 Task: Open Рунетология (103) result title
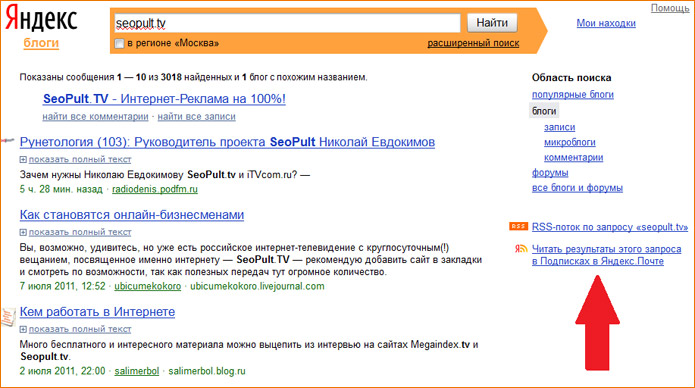(x=227, y=142)
